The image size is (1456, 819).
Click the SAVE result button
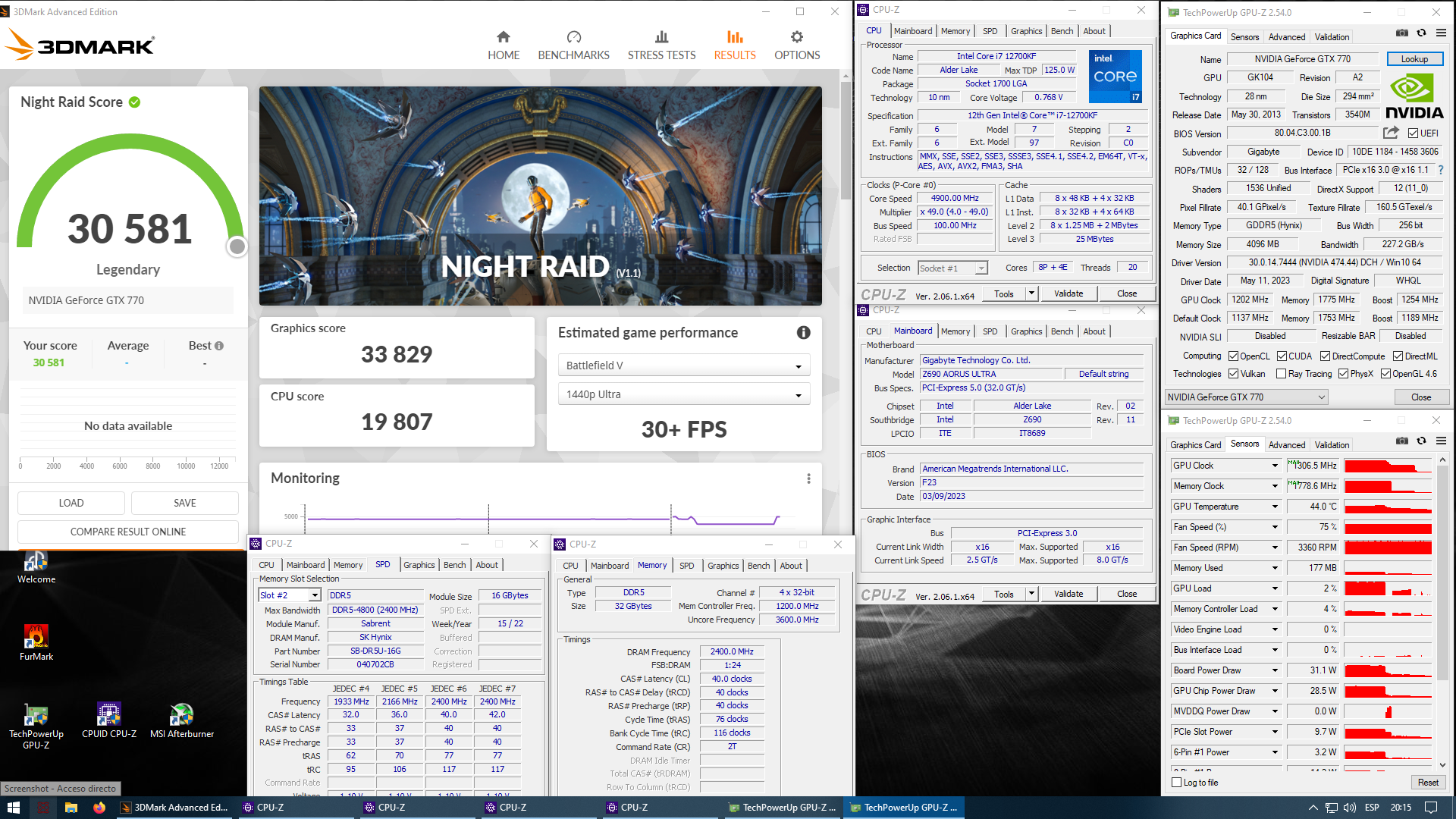(x=185, y=503)
